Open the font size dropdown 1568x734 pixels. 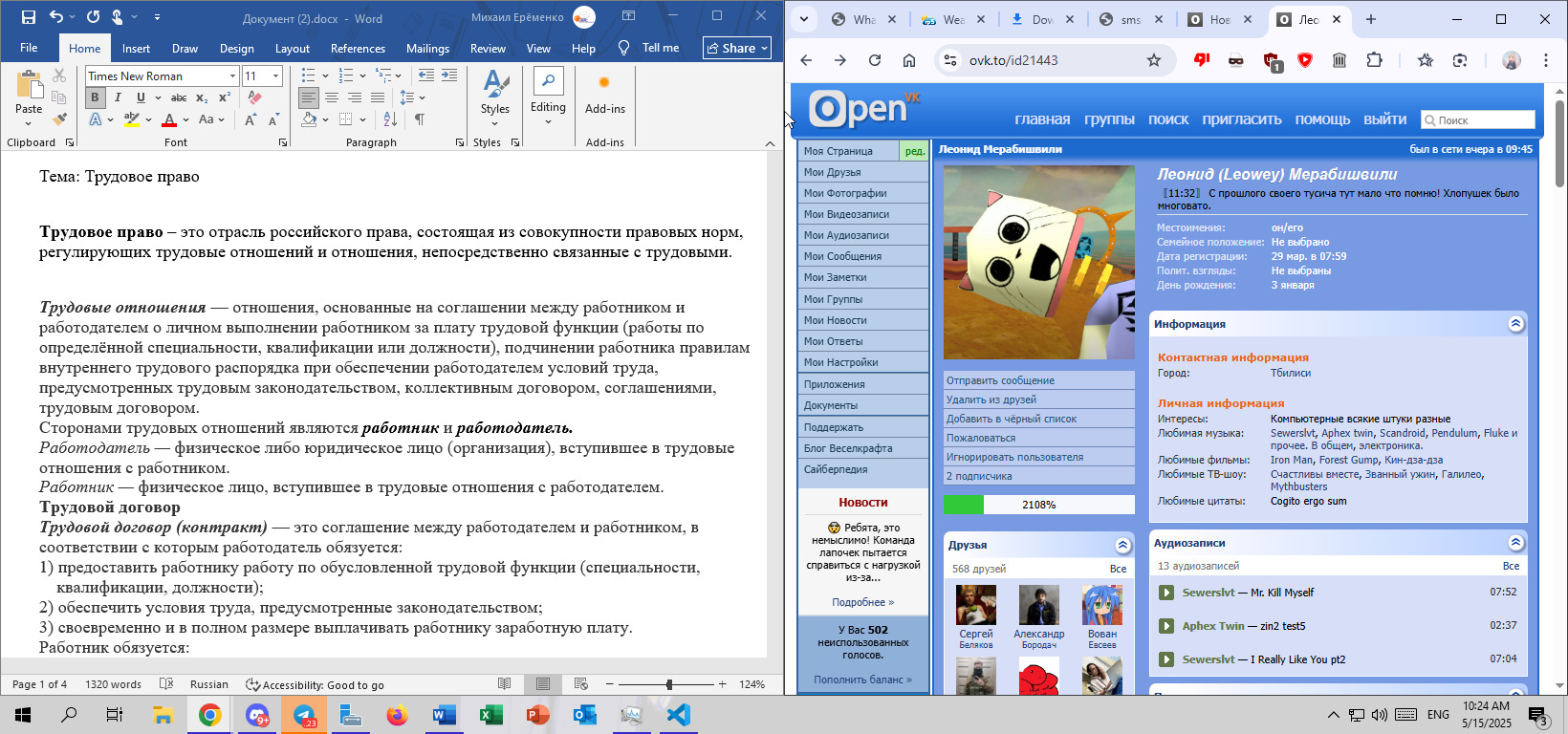pos(276,76)
